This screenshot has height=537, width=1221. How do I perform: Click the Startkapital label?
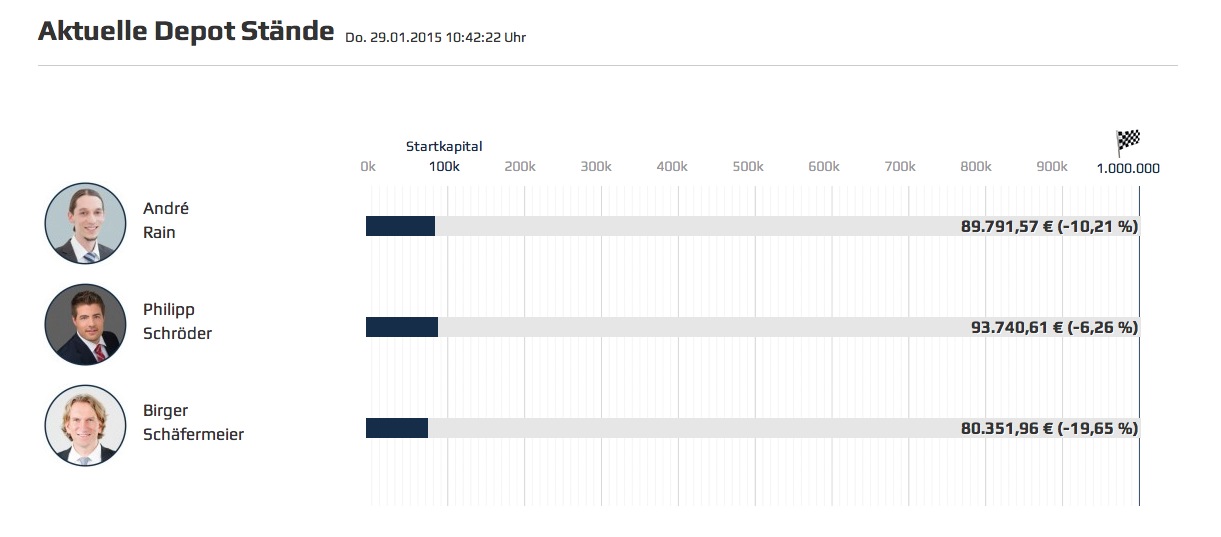click(444, 146)
